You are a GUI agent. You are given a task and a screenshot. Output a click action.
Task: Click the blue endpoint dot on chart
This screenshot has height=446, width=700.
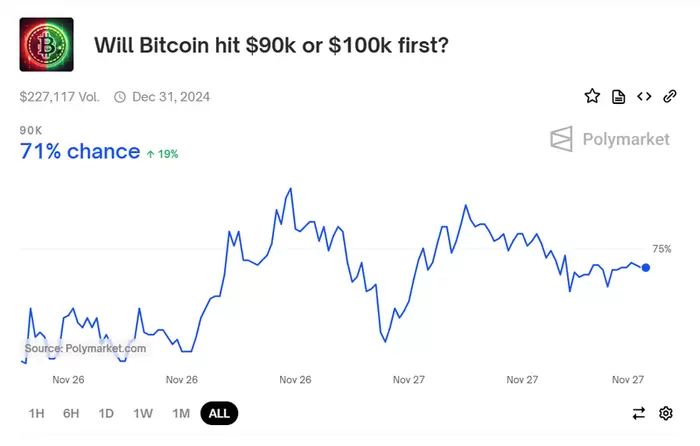(x=646, y=267)
